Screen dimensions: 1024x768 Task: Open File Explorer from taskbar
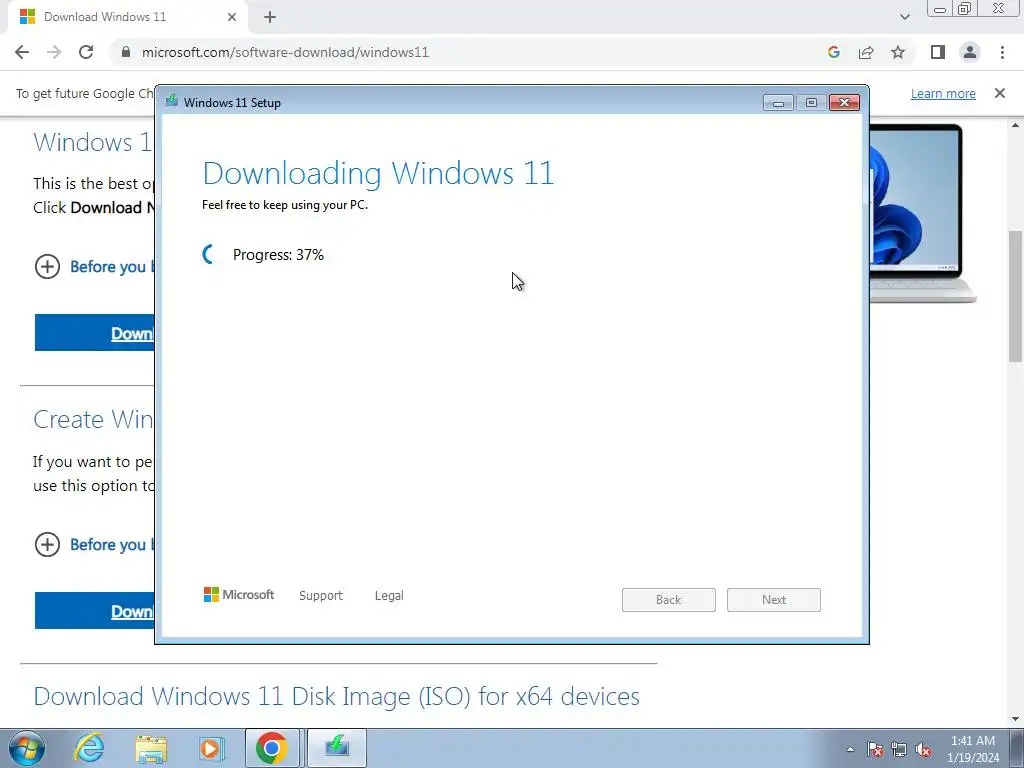[151, 748]
